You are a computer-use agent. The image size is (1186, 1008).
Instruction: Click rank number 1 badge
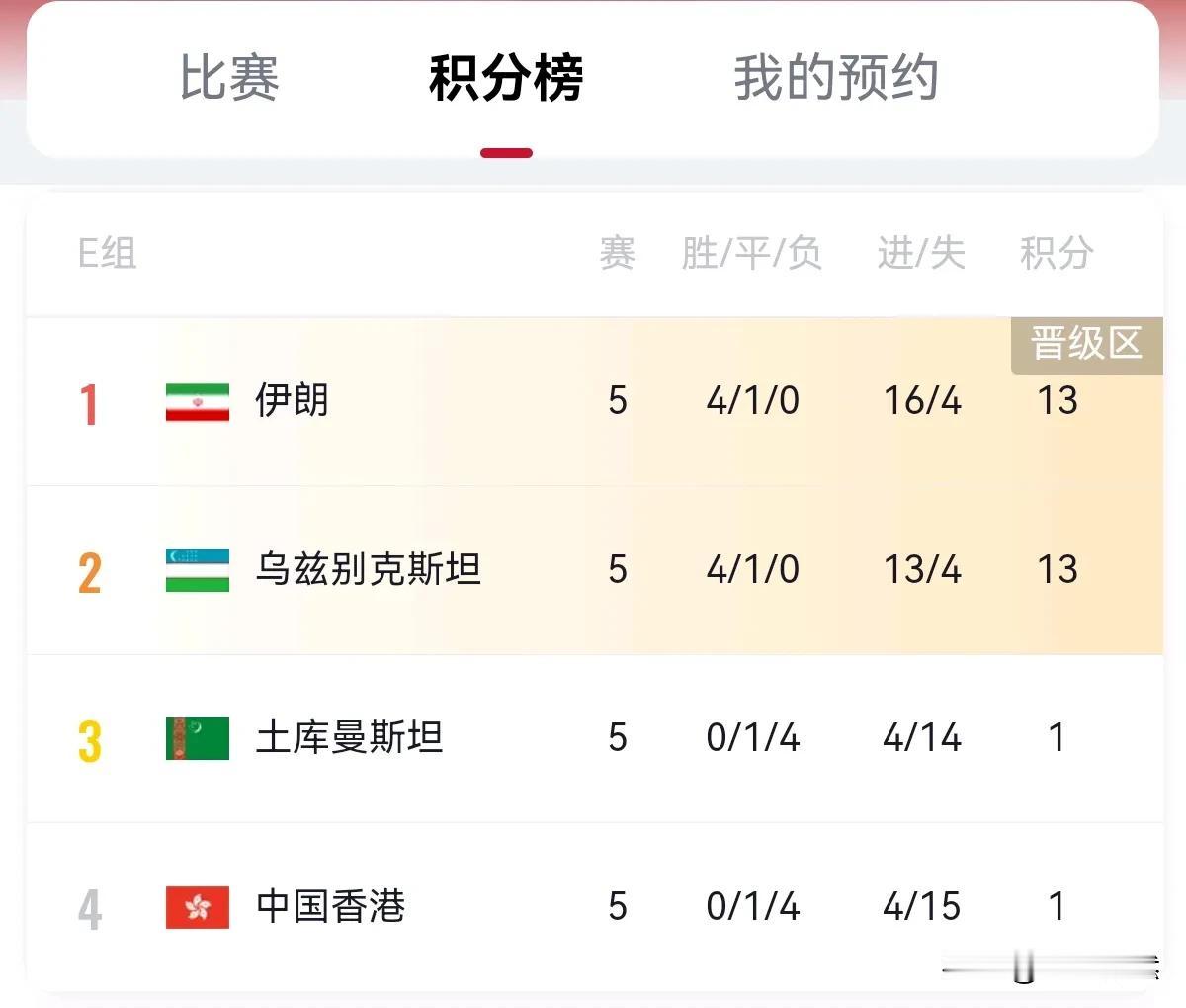pyautogui.click(x=89, y=404)
